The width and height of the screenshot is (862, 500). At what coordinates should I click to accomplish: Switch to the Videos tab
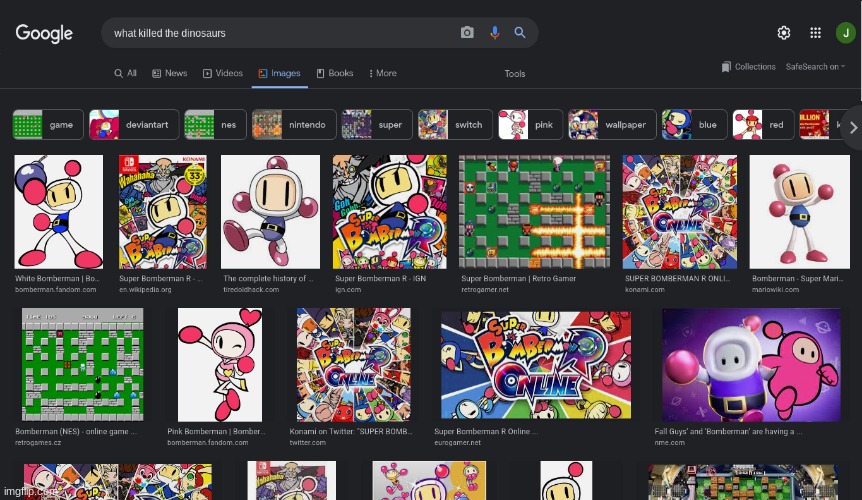click(223, 73)
